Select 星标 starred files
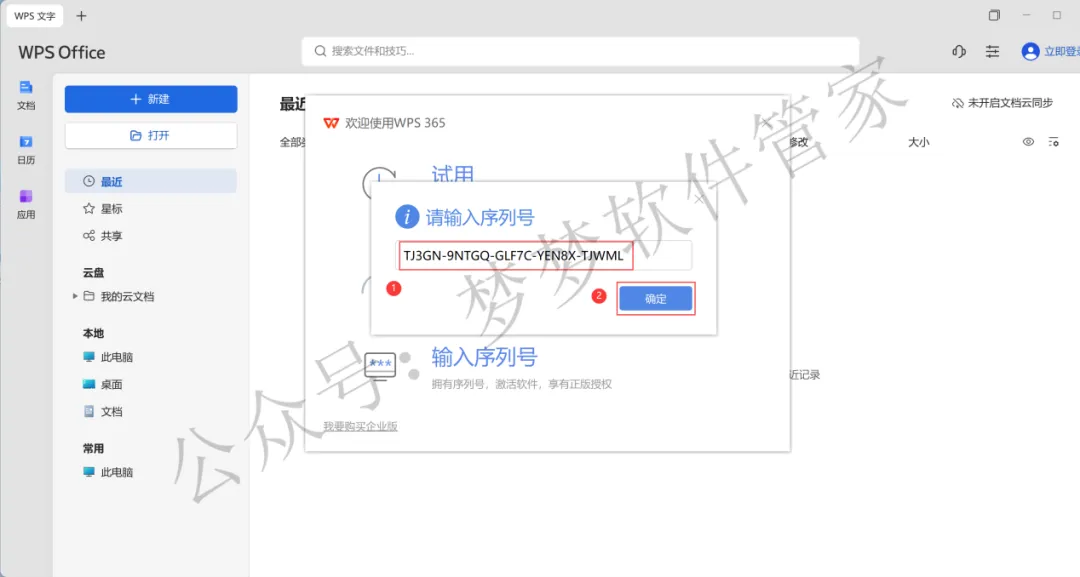Image resolution: width=1080 pixels, height=577 pixels. click(103, 209)
